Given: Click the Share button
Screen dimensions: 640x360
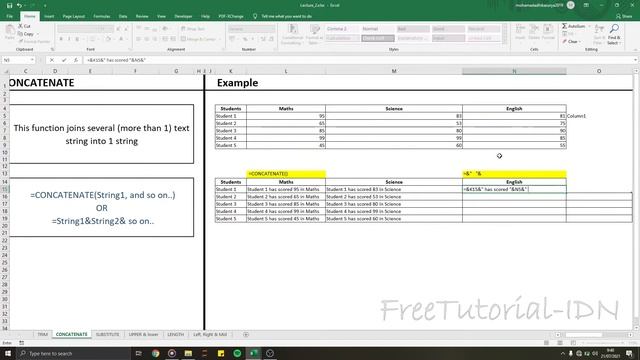Looking at the screenshot, I should tap(624, 16).
